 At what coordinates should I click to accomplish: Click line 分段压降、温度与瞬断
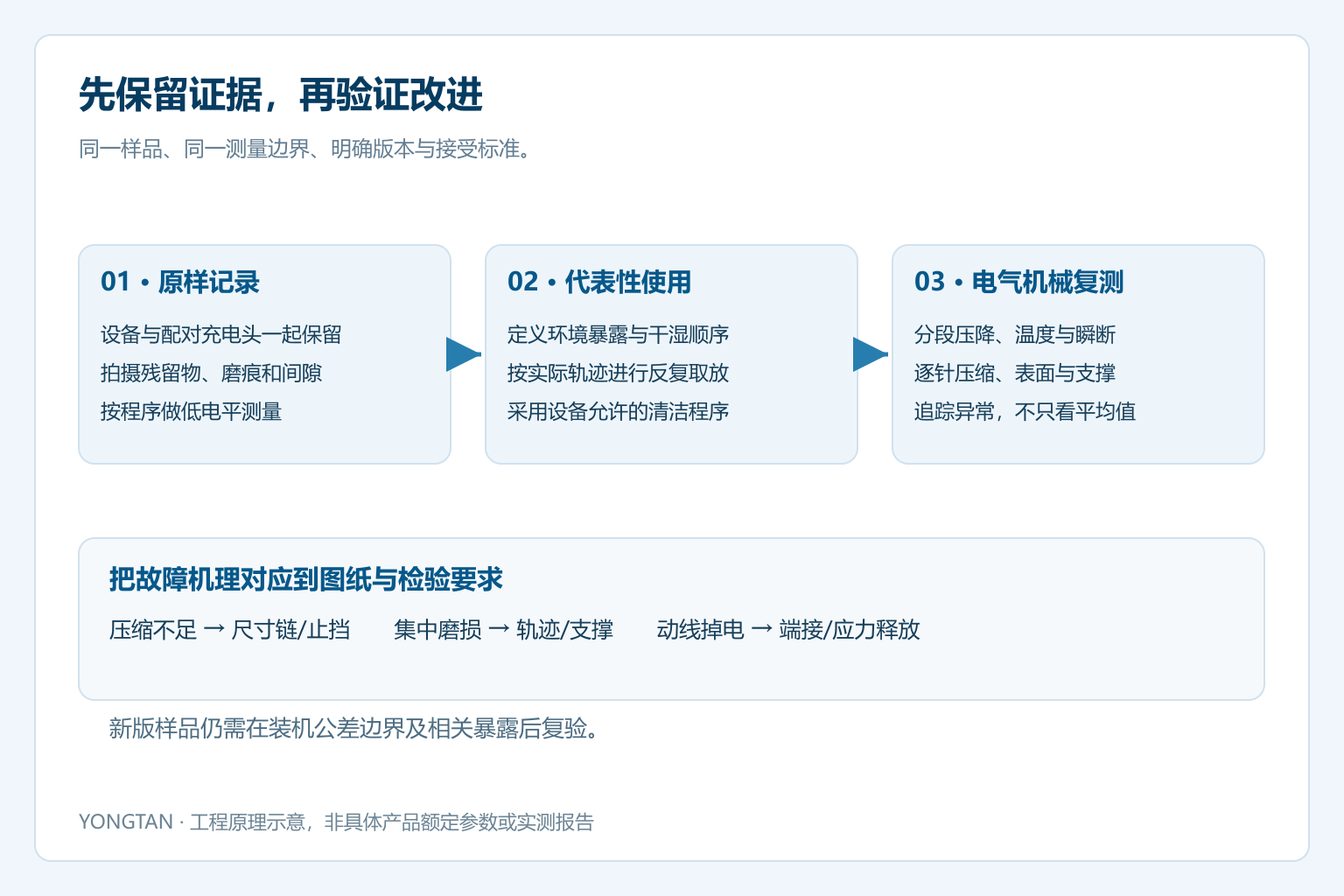pos(1015,334)
